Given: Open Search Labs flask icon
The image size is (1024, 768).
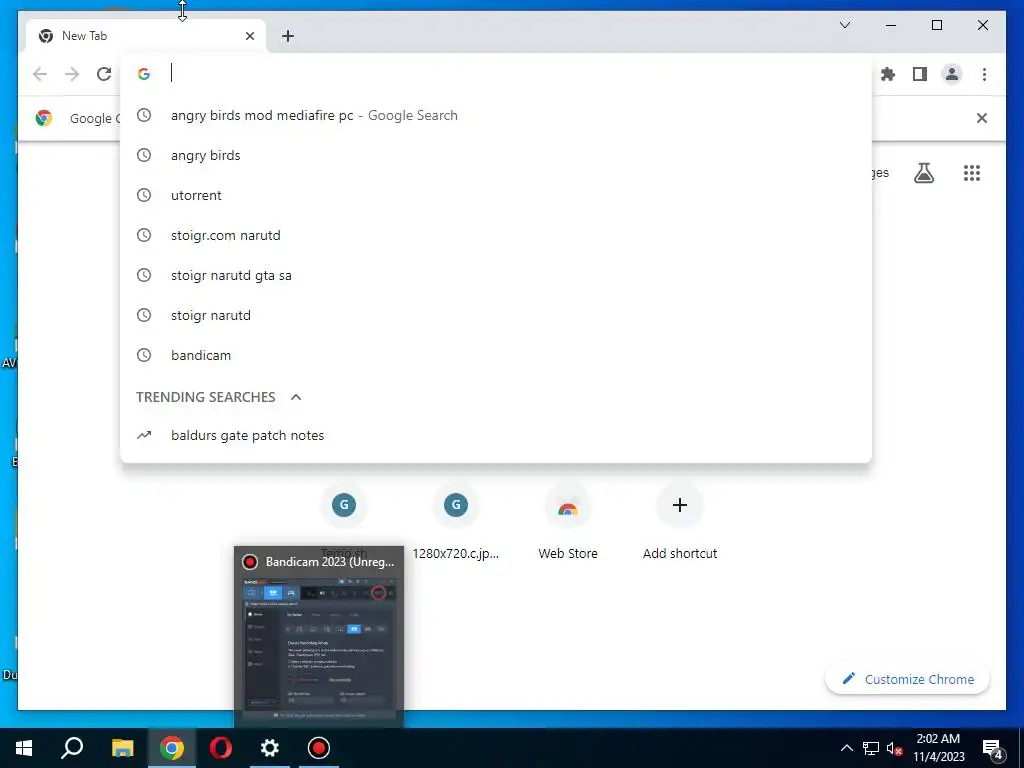Looking at the screenshot, I should pos(923,173).
